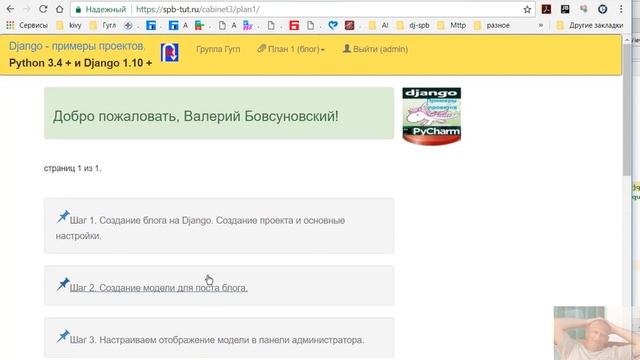Screen dimensions: 640x360
Task: Click the secure 'Надежный' lock indicator
Action: pyautogui.click(x=101, y=9)
